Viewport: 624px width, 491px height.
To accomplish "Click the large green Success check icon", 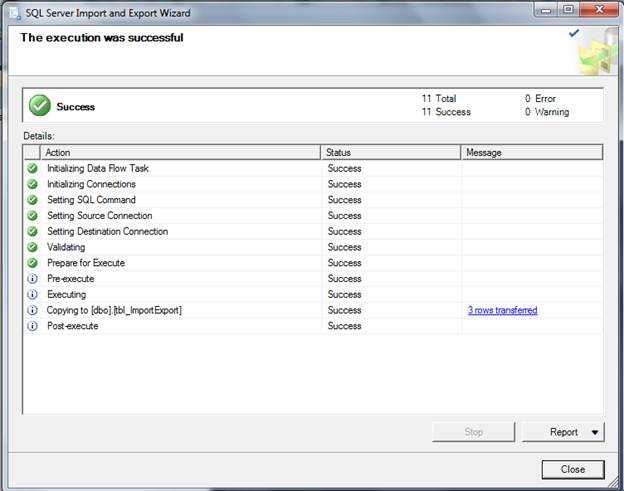I will coord(40,105).
